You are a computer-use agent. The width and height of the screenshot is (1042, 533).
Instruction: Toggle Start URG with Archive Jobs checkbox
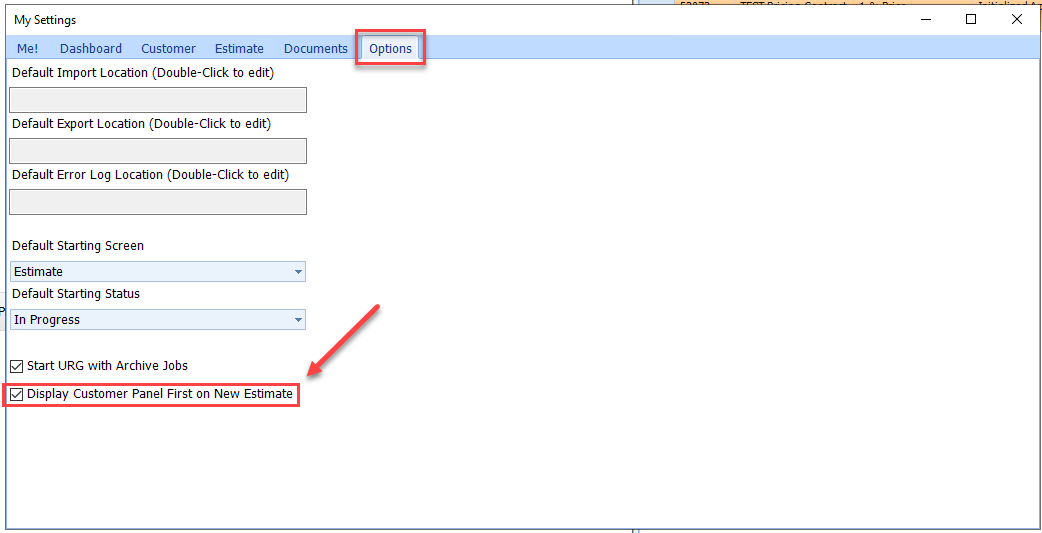[17, 366]
